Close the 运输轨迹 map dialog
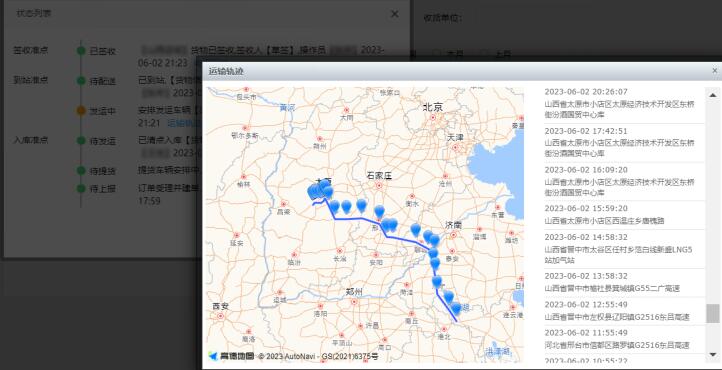This screenshot has height=370, width=722. click(715, 71)
